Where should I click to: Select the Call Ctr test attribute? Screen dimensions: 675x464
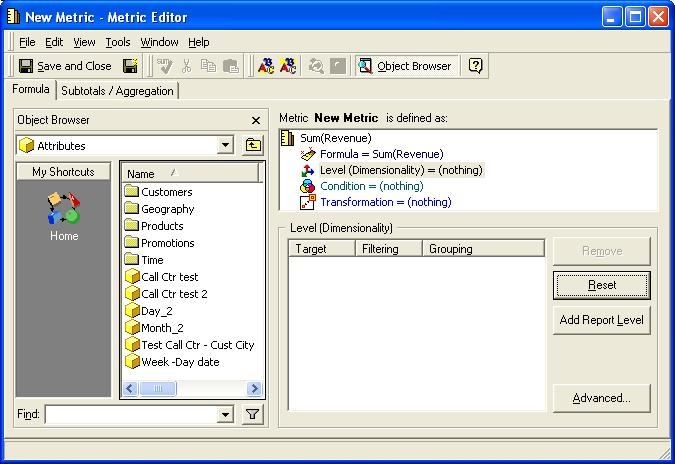[169, 277]
